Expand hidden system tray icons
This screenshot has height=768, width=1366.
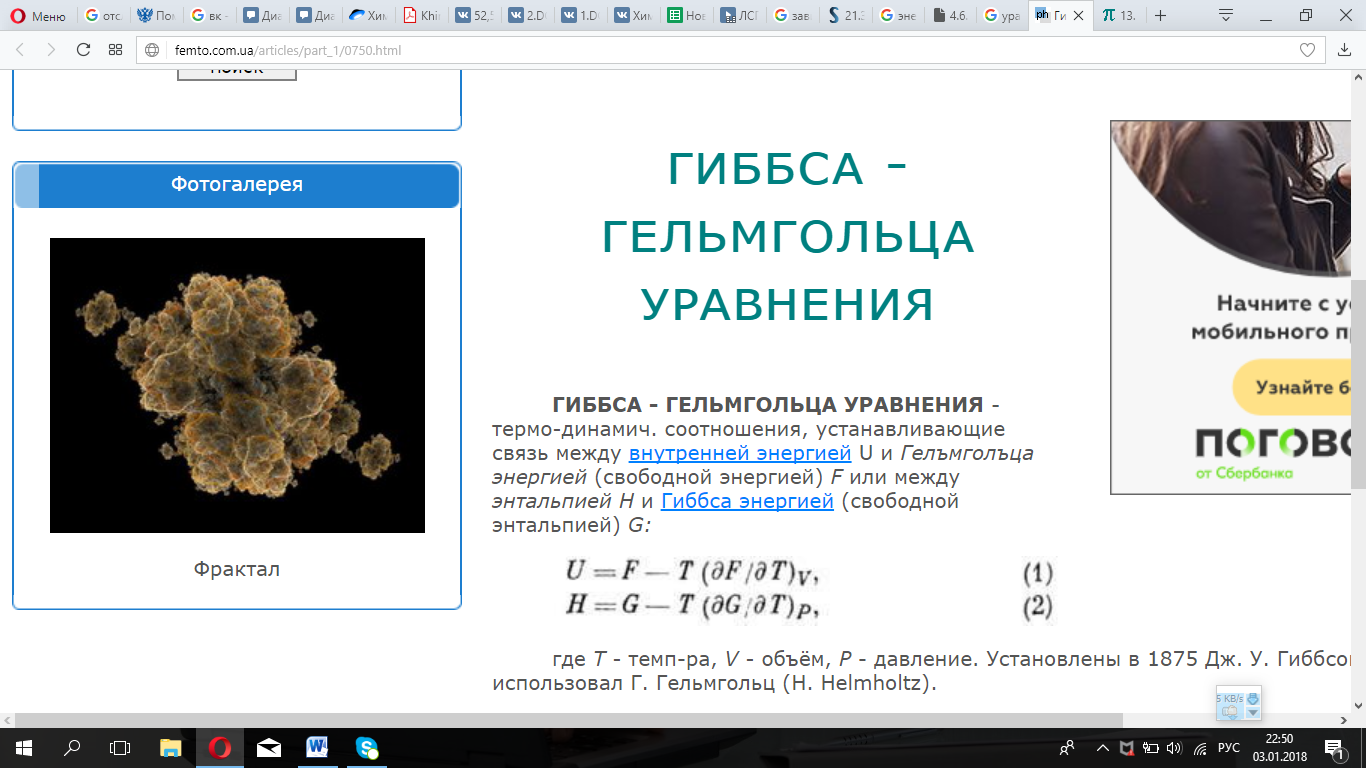[x=1103, y=747]
